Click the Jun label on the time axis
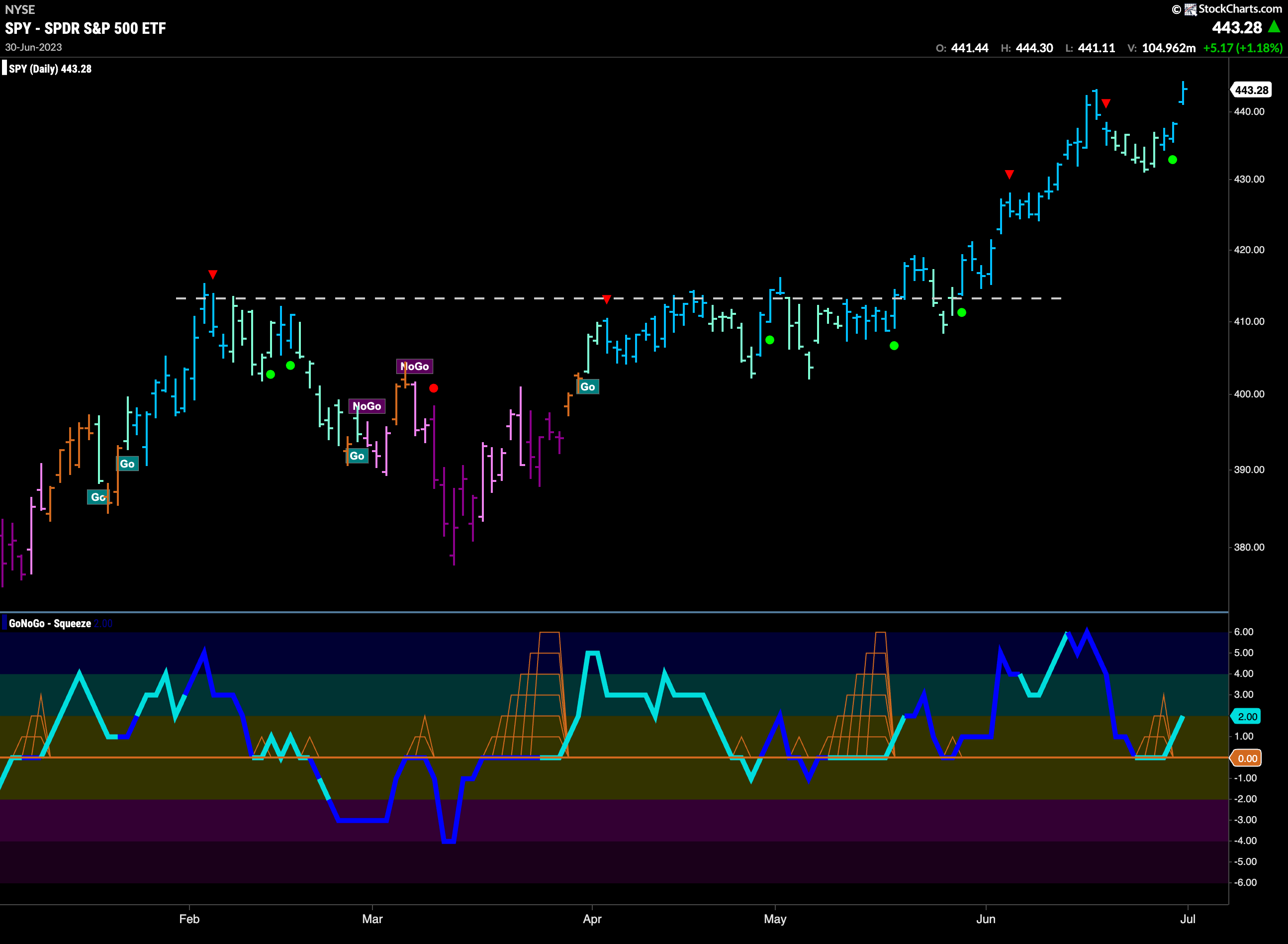Screen dimensions: 1288x944 click(986, 919)
